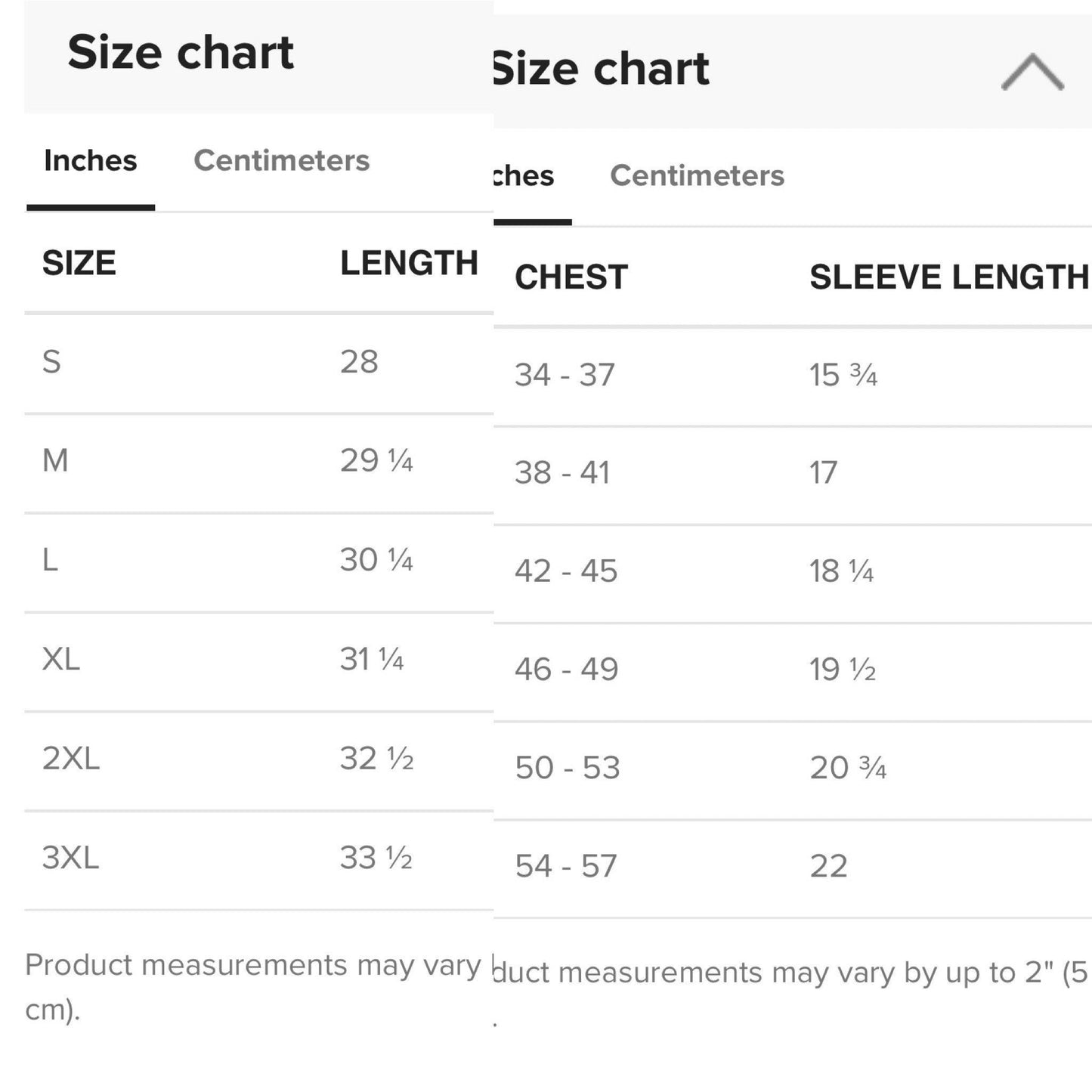The height and width of the screenshot is (1092, 1092).
Task: Collapse the size chart with the chevron
Action: (1032, 73)
